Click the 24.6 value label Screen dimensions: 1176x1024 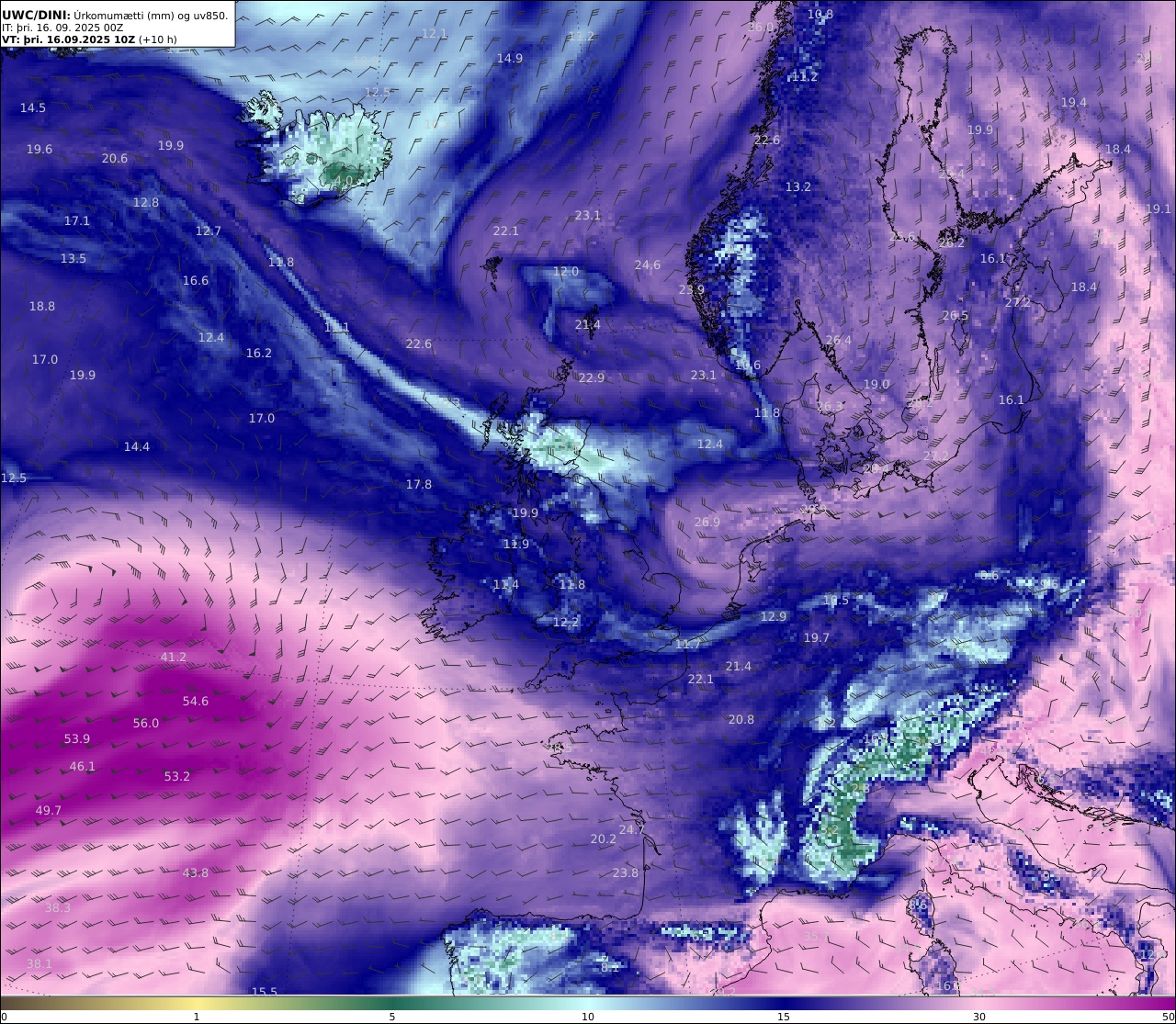tap(648, 264)
